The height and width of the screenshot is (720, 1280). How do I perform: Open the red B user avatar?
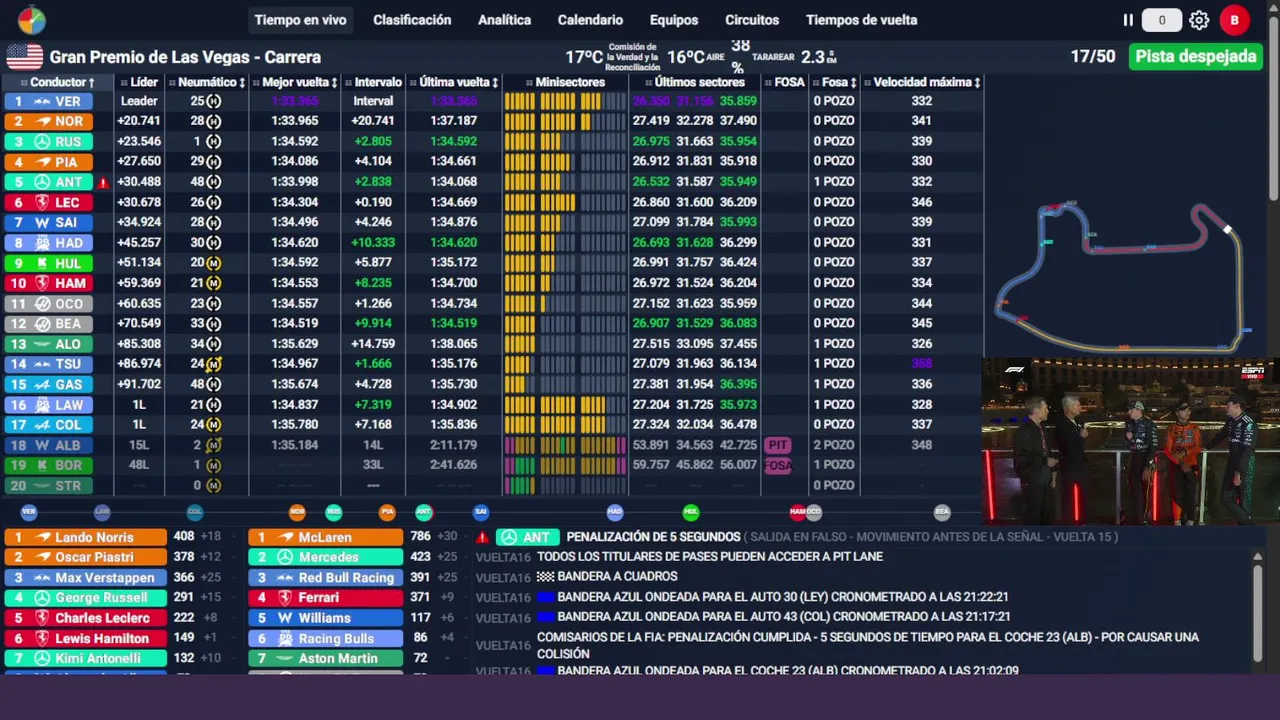coord(1234,20)
